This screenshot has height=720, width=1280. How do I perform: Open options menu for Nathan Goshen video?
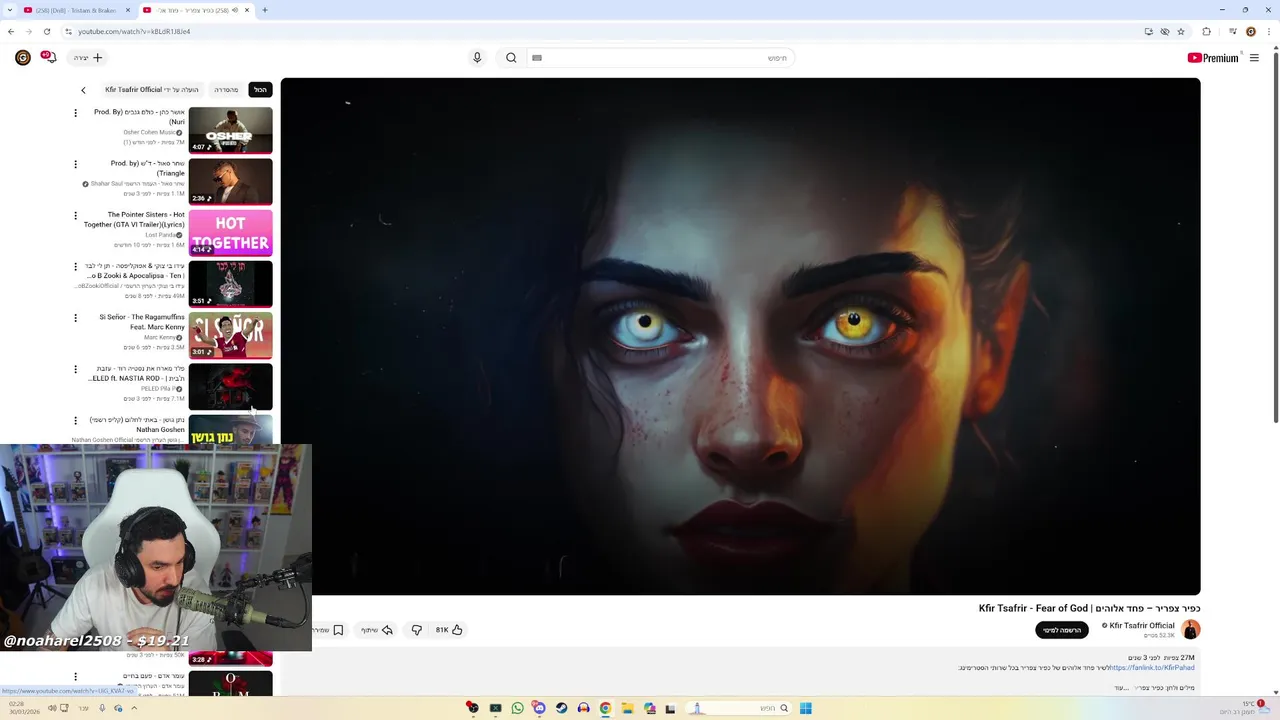click(x=75, y=421)
